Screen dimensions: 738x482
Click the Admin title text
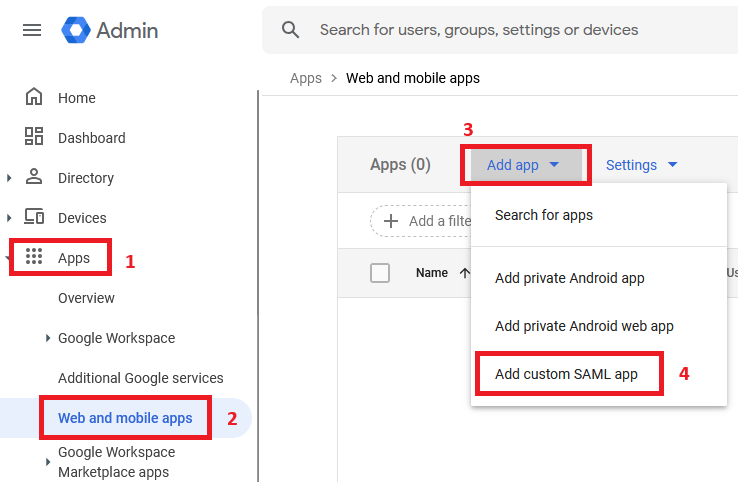(127, 31)
